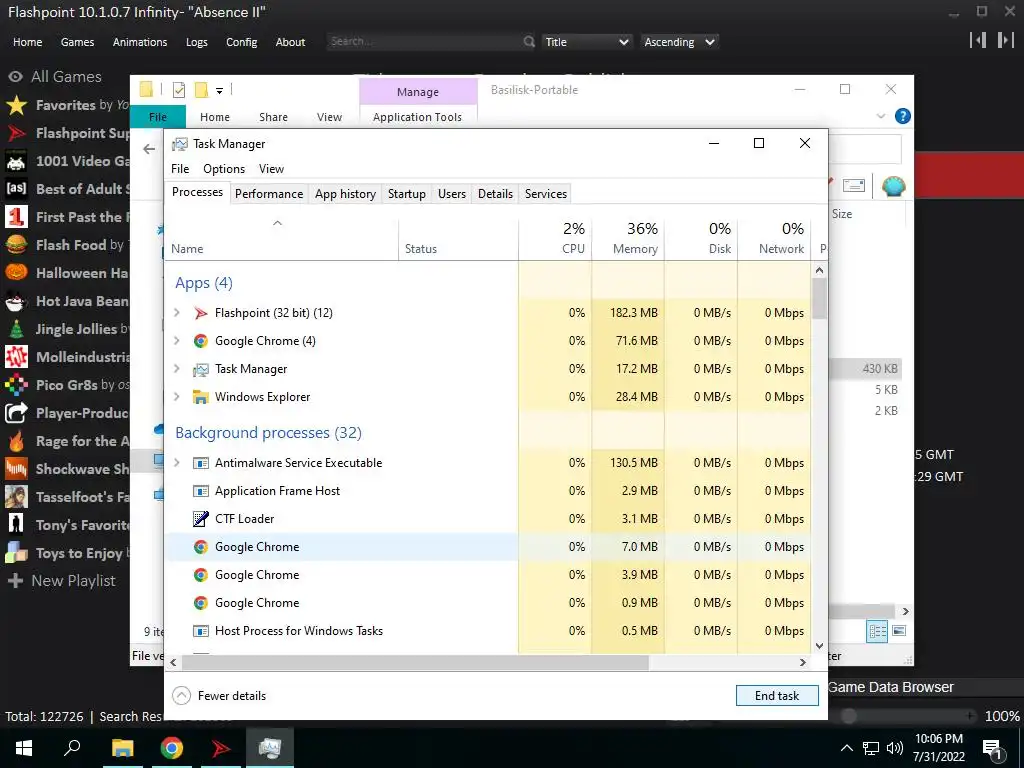Open the notification center icon in the taskbar
1024x768 pixels.
click(993, 748)
